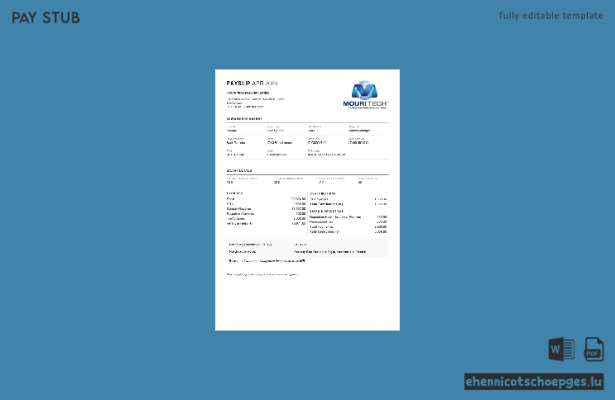Viewport: 615px width, 400px height.
Task: Click the MOURI TECH logo wordmark
Action: pyautogui.click(x=365, y=104)
